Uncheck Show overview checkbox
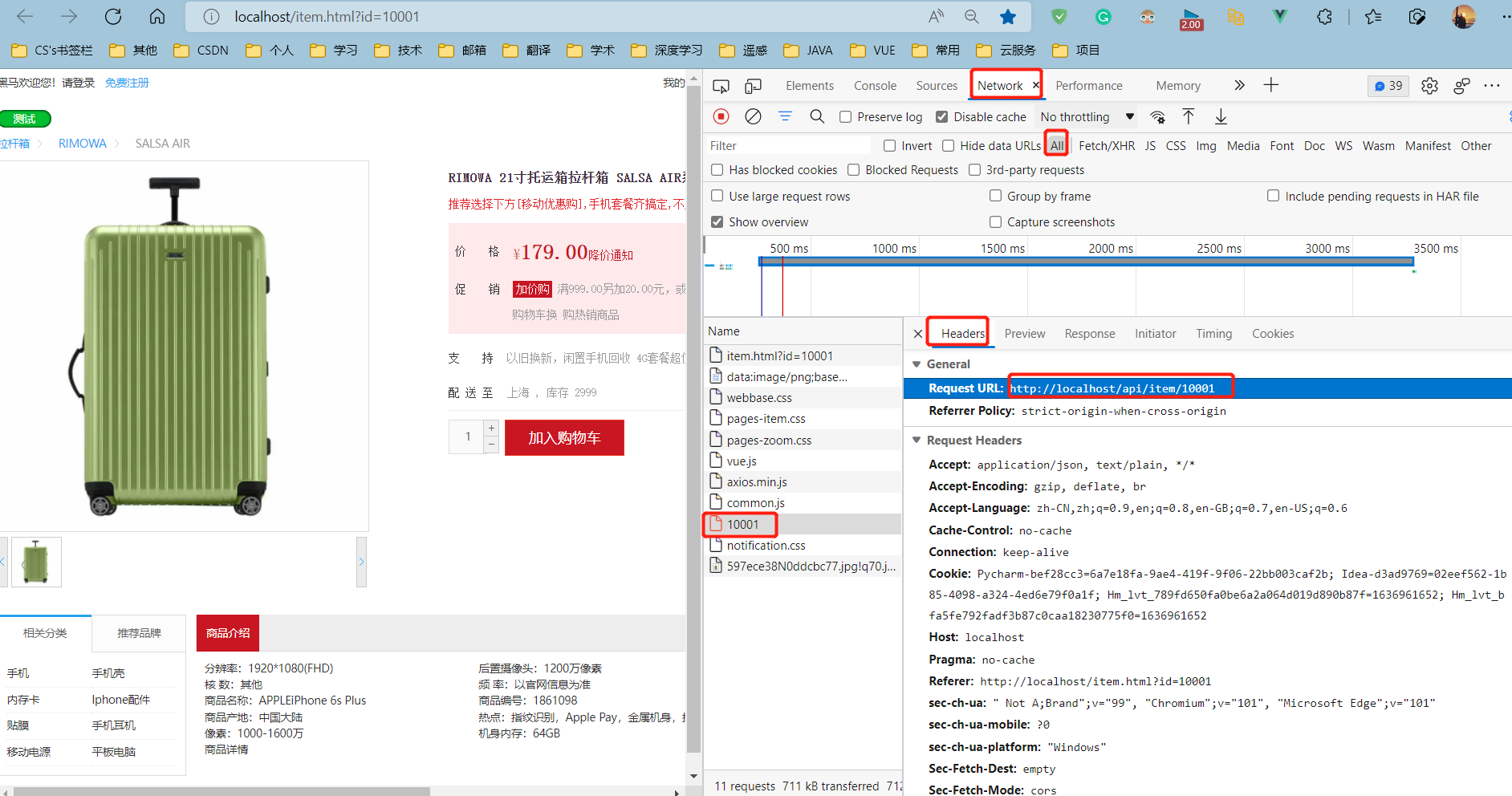1512x796 pixels. (717, 221)
